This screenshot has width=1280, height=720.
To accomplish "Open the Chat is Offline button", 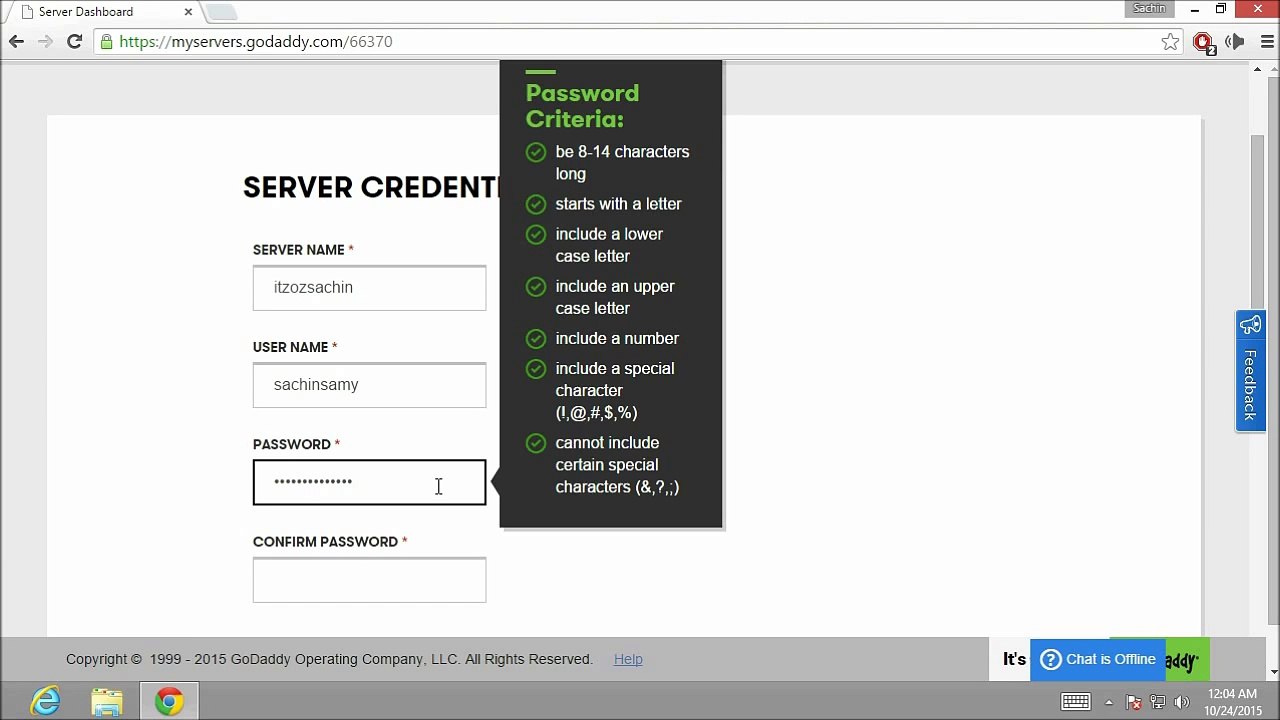I will click(x=1098, y=659).
